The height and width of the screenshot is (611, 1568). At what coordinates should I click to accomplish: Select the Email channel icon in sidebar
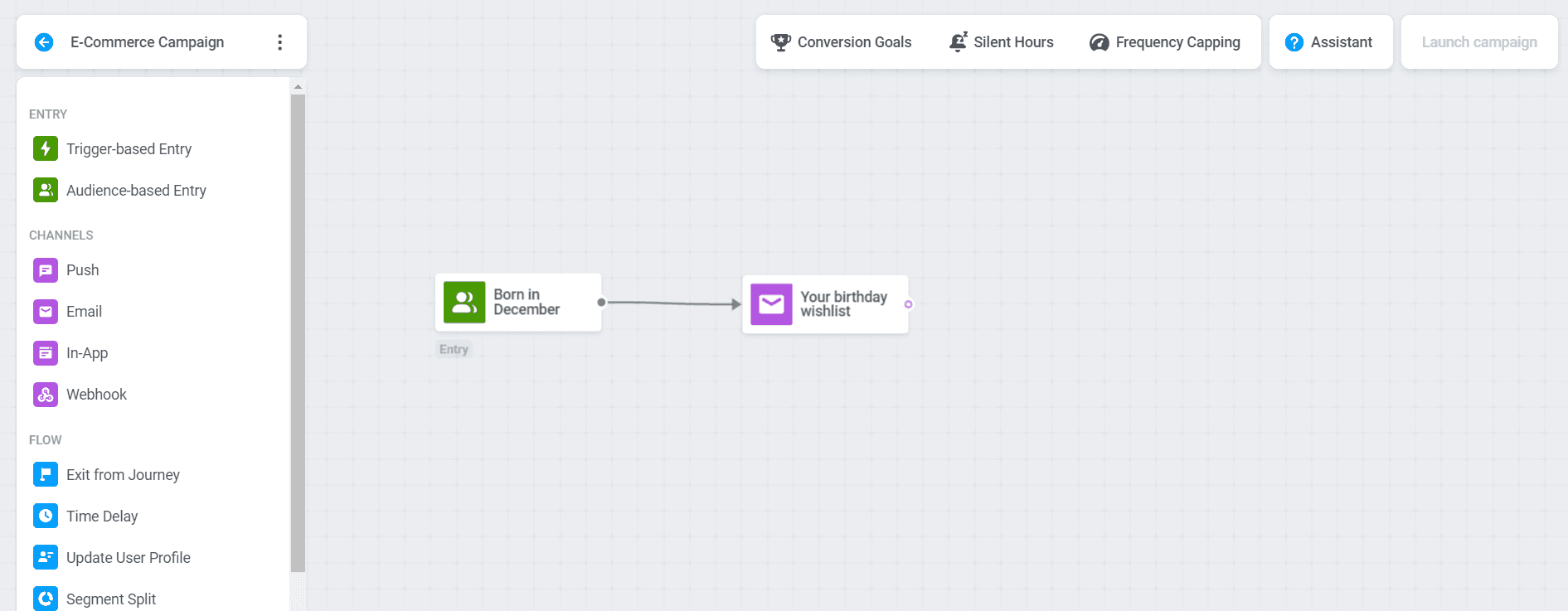(x=46, y=312)
